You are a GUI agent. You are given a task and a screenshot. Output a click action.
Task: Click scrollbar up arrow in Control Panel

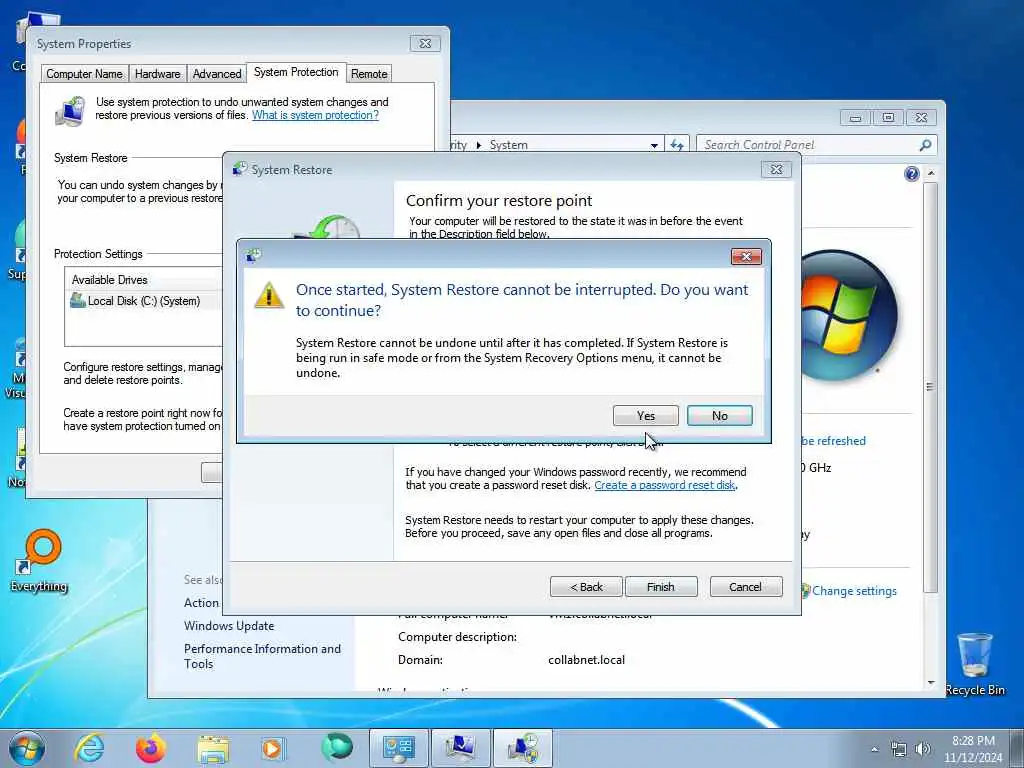[x=931, y=173]
